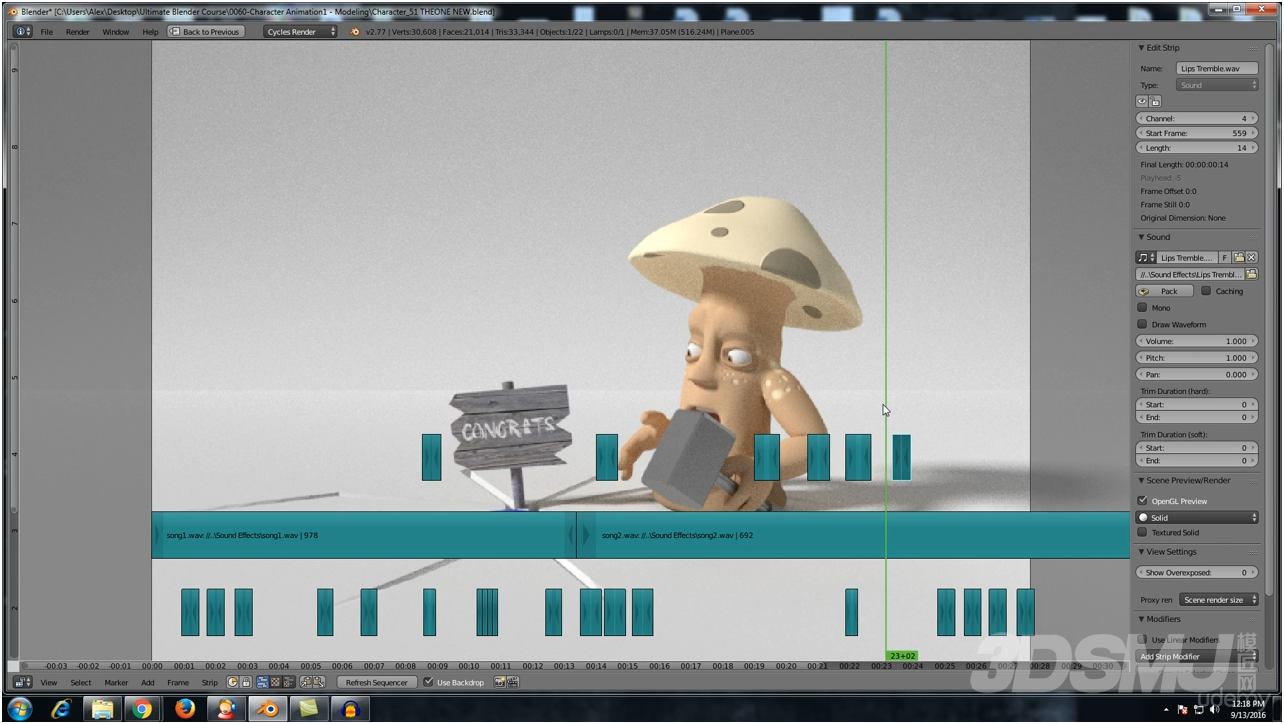Click the green 23+02 playhead frame marker
Viewport: 1284px width, 724px height.
(x=902, y=656)
